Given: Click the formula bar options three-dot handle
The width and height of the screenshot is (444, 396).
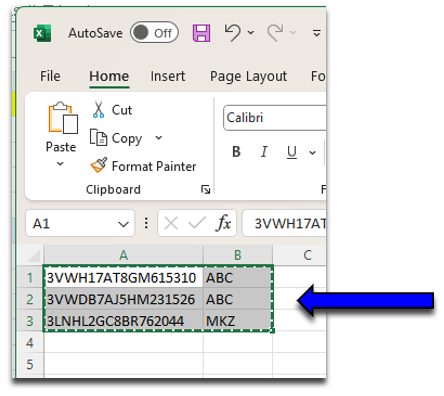Looking at the screenshot, I should [146, 223].
